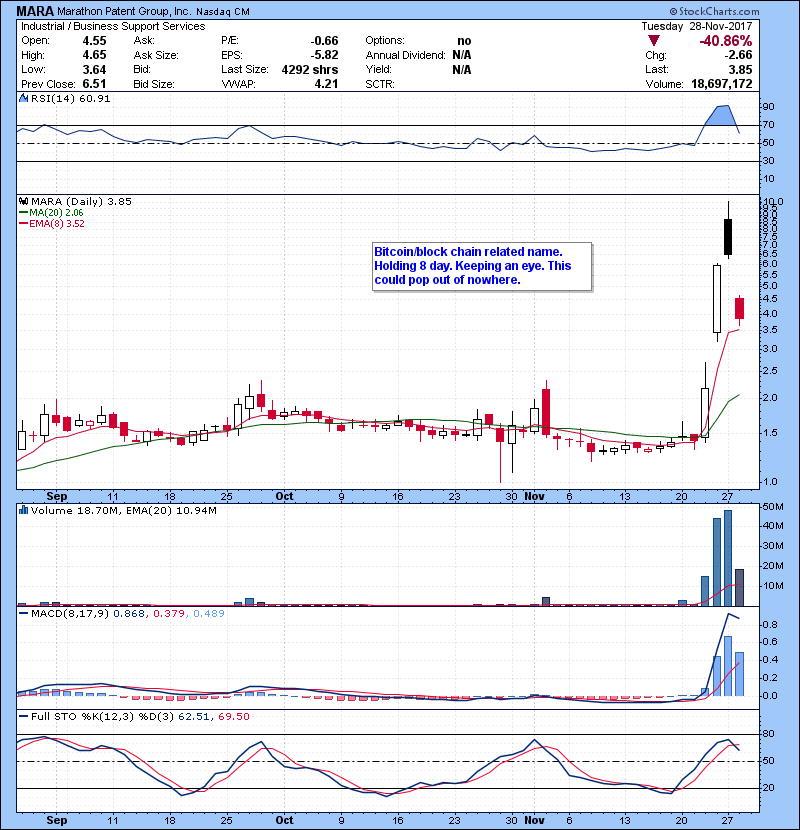Click the RSI value 60.91
This screenshot has width=800, height=830.
pos(96,98)
